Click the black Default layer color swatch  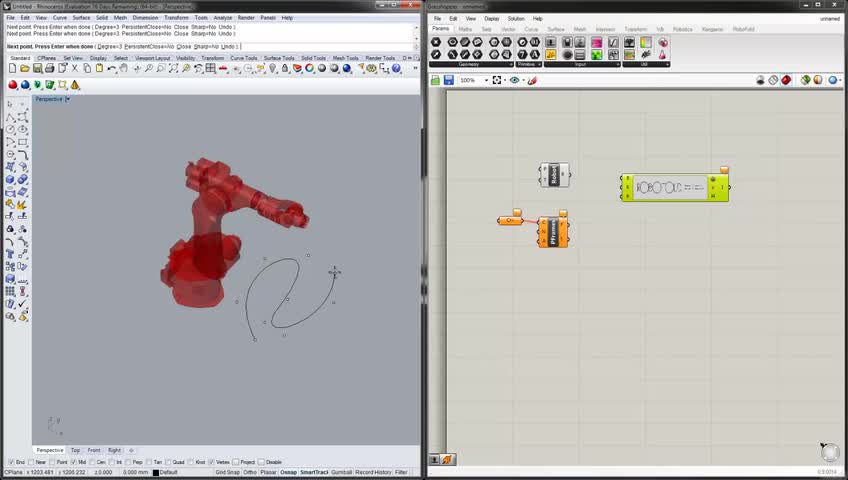tap(157, 472)
